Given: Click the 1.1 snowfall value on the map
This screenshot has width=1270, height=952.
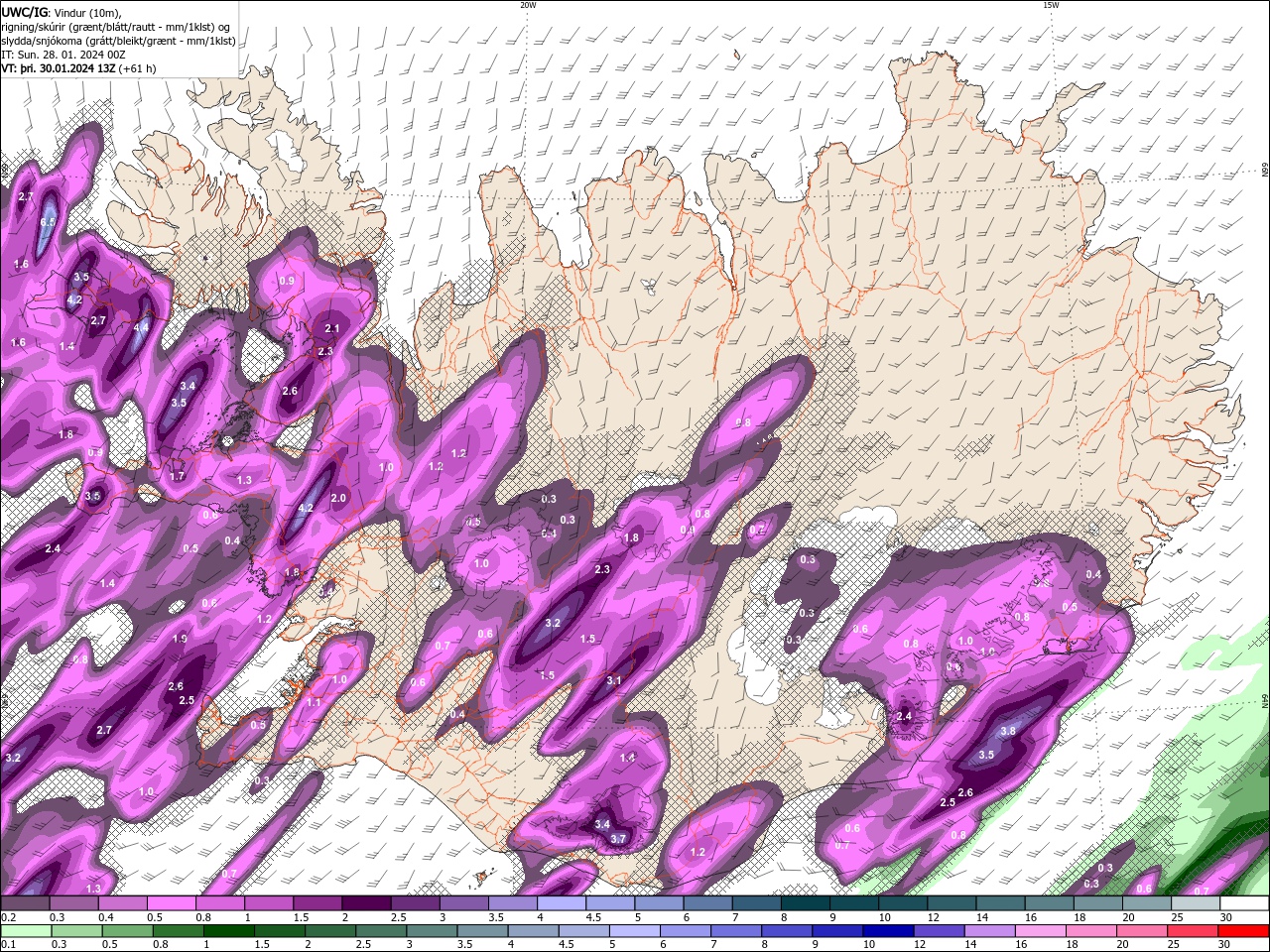Looking at the screenshot, I should point(314,702).
